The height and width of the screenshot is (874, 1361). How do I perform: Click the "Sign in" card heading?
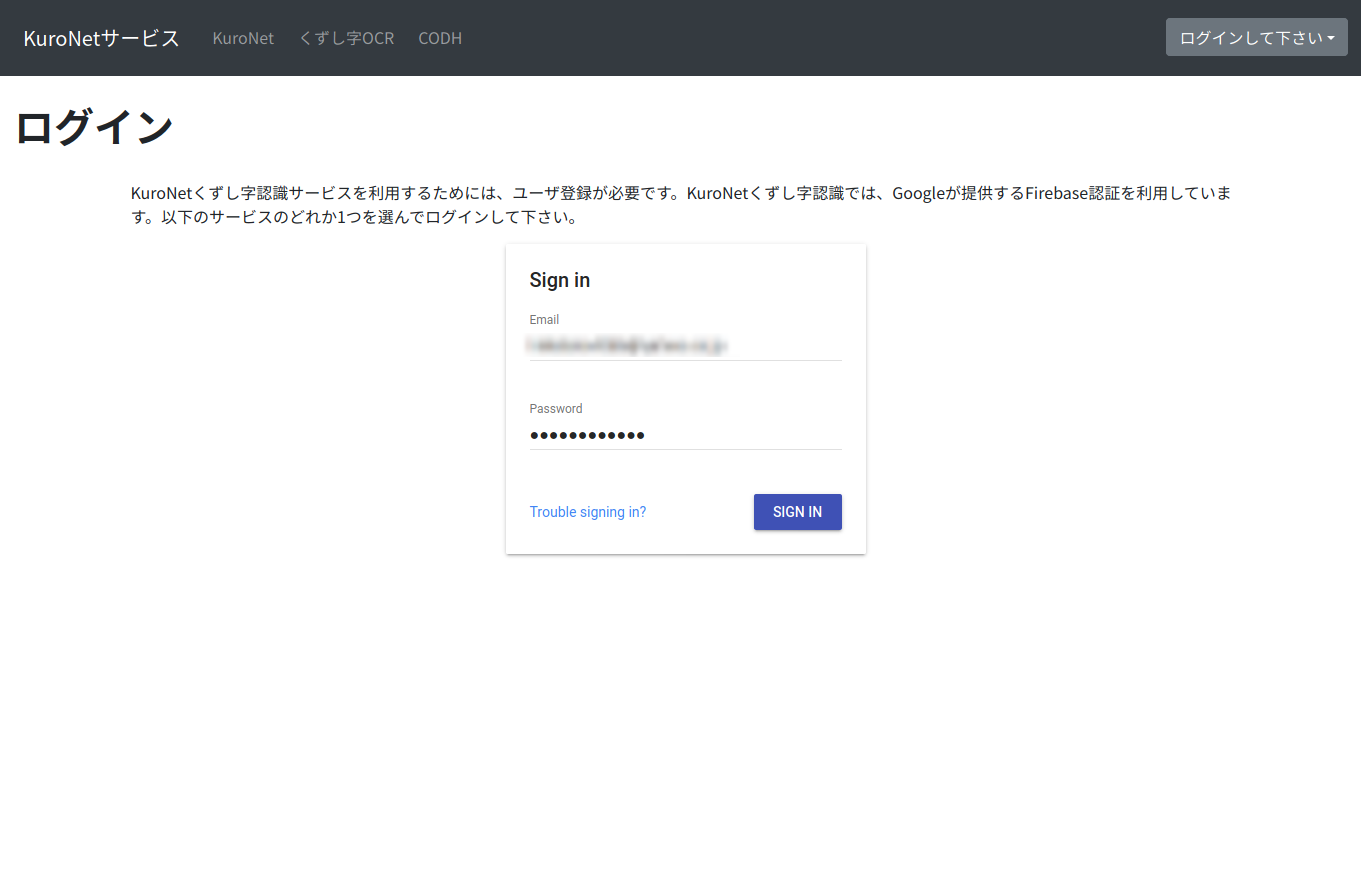pos(559,280)
